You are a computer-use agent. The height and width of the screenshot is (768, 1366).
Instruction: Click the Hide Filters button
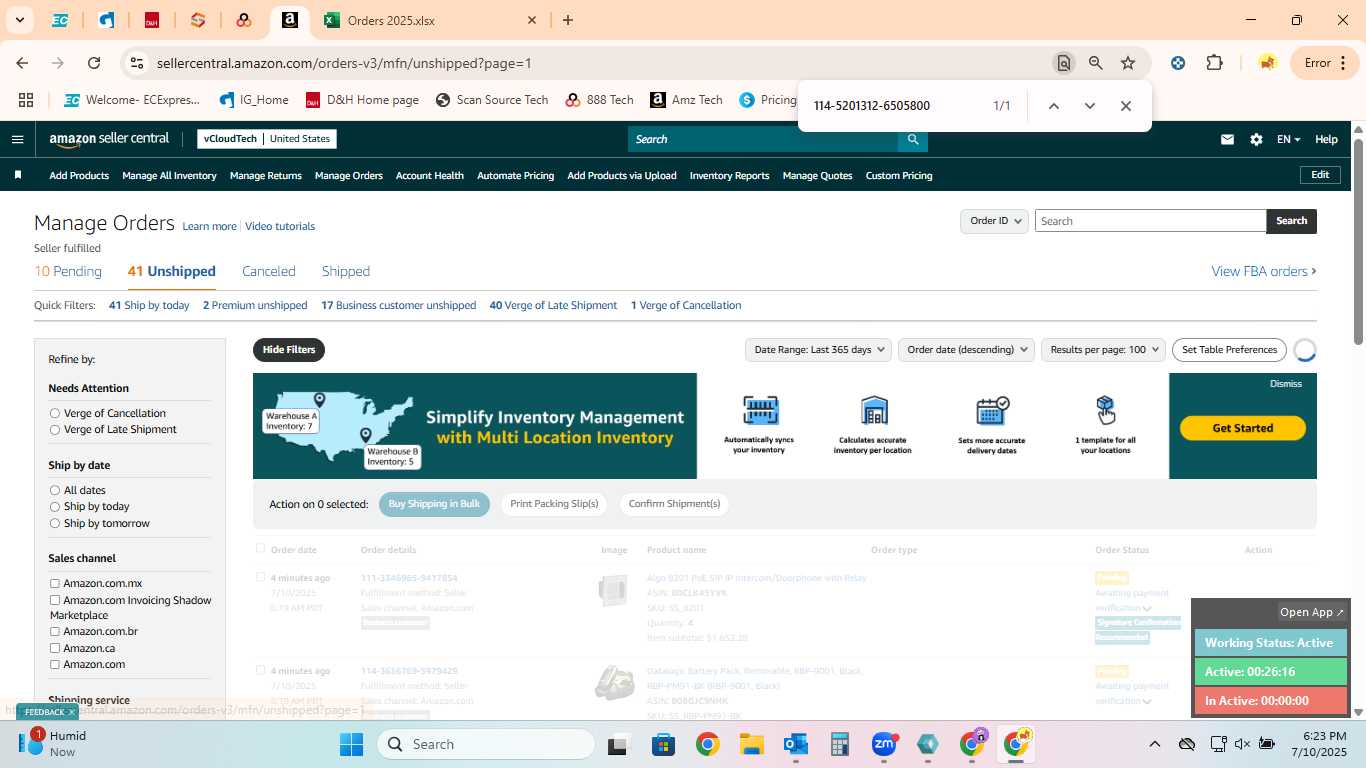[289, 350]
